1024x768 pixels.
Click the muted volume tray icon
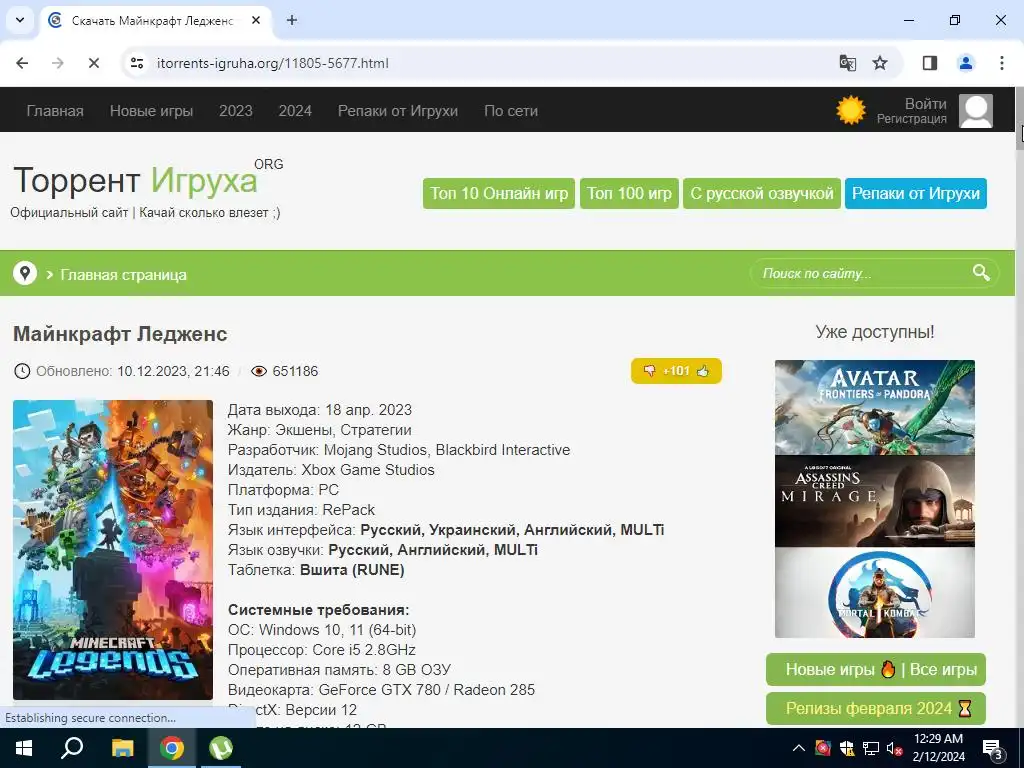(895, 748)
